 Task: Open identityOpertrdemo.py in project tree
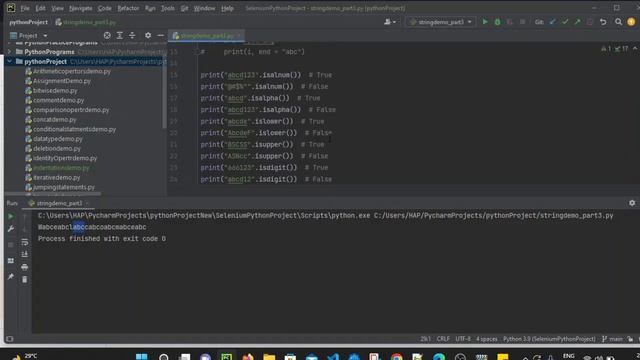[x=65, y=158]
